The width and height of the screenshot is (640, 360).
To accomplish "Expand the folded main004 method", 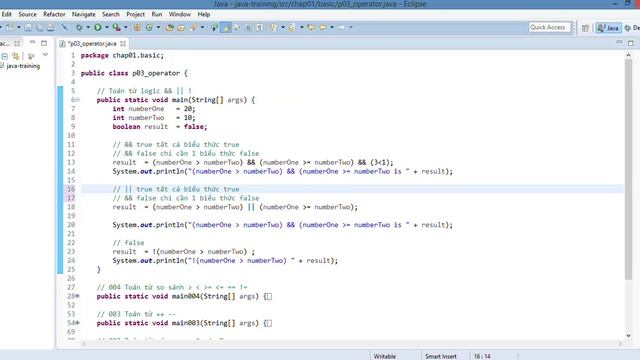I will [x=78, y=296].
